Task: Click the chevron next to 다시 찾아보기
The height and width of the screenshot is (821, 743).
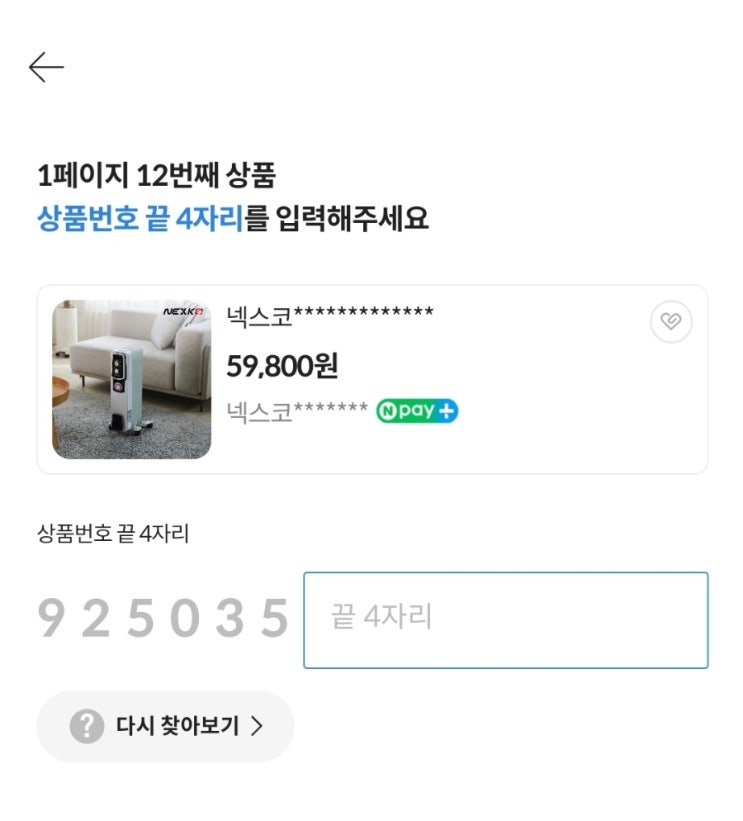Action: click(257, 726)
